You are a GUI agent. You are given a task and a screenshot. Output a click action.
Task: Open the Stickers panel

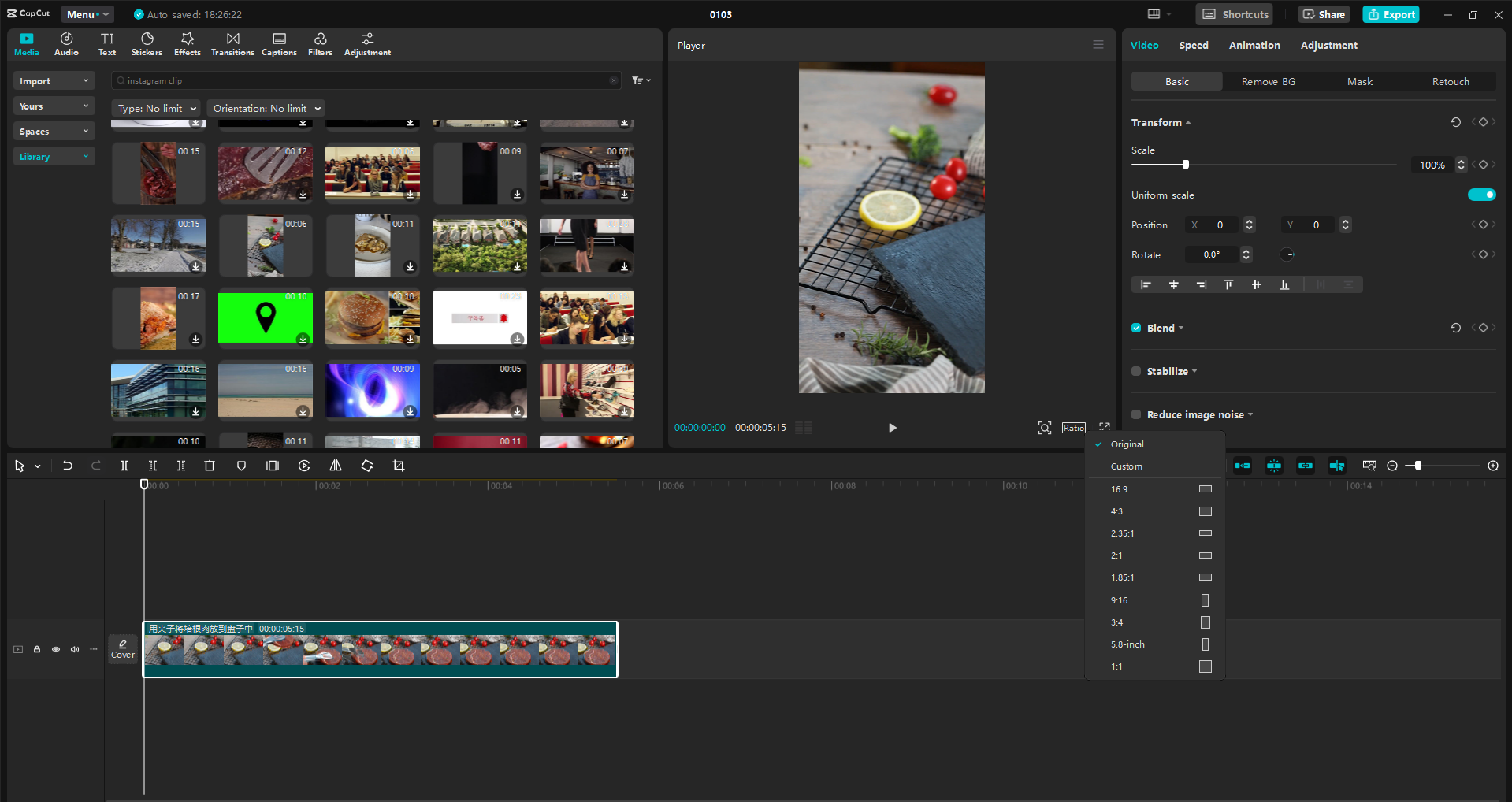tap(147, 44)
